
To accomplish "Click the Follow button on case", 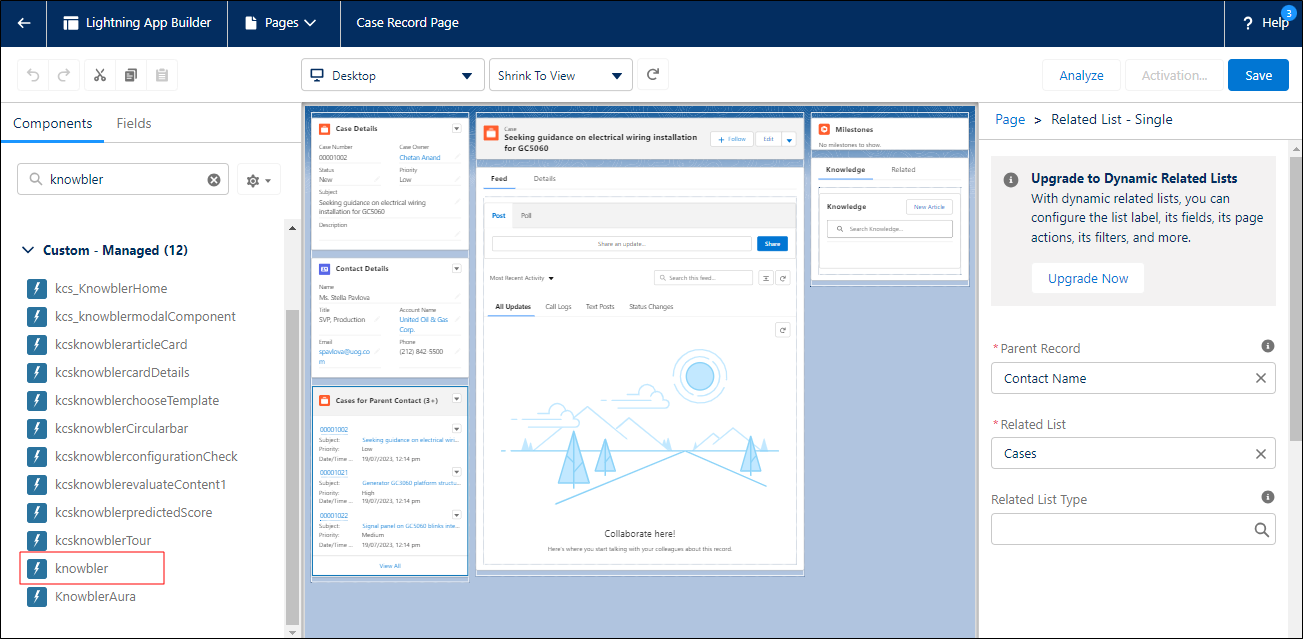I will pos(732,139).
